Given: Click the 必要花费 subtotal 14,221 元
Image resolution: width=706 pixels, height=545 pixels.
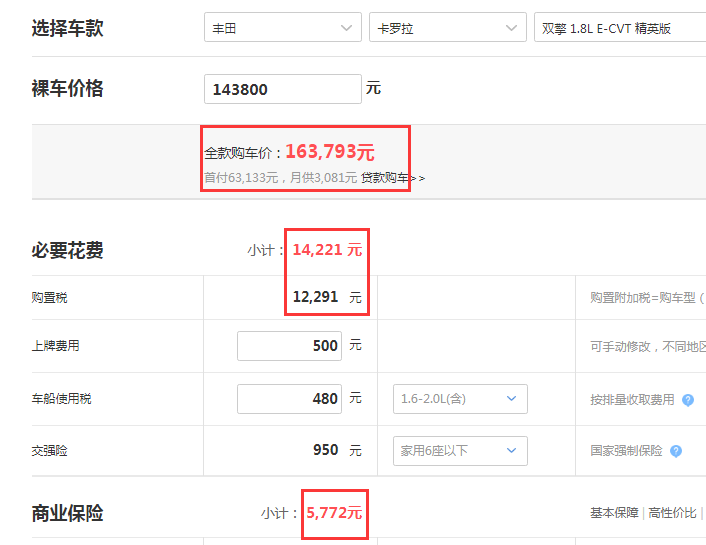Looking at the screenshot, I should click(x=327, y=250).
